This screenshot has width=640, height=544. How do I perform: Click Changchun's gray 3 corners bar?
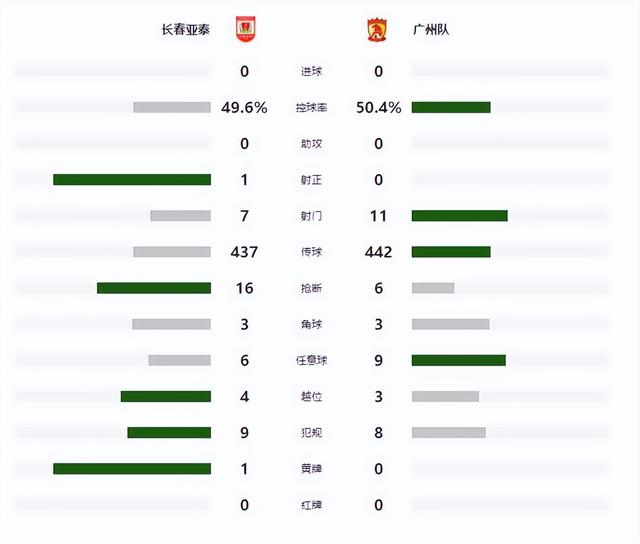click(x=171, y=324)
